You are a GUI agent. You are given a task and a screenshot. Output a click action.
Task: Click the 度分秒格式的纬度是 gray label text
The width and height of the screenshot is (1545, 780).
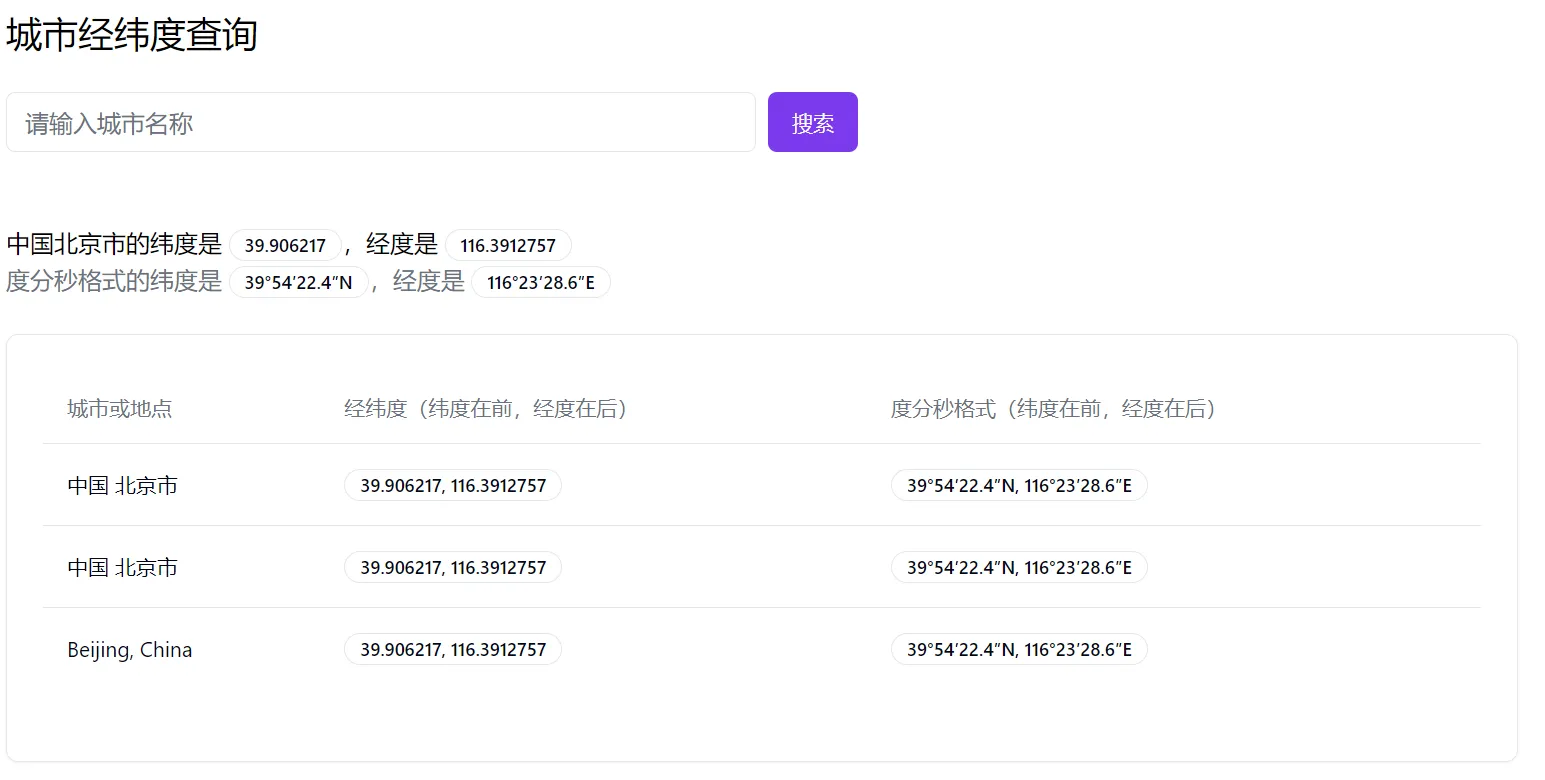114,282
